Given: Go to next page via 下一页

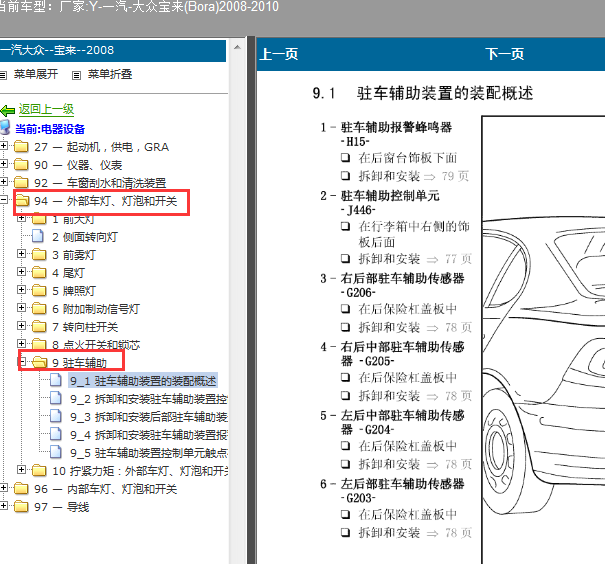Looking at the screenshot, I should 504,54.
